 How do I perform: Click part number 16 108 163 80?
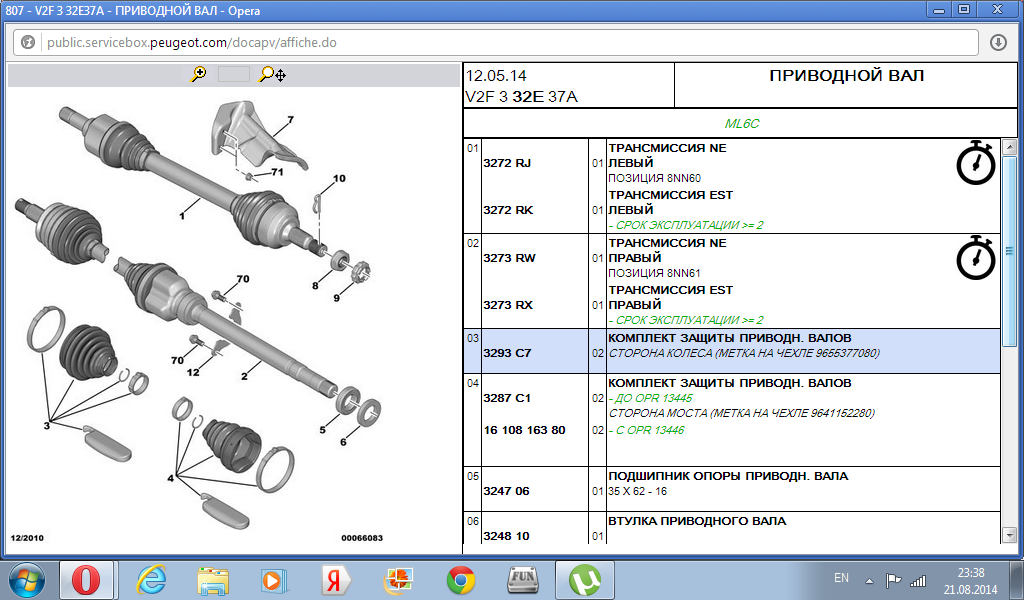pos(524,430)
